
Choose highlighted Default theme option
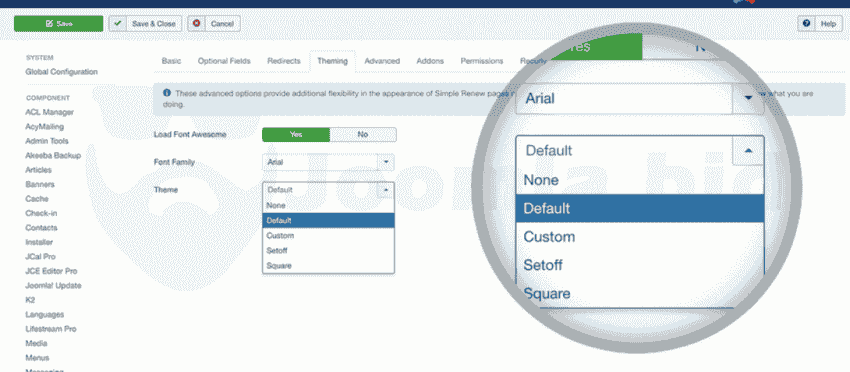click(328, 221)
